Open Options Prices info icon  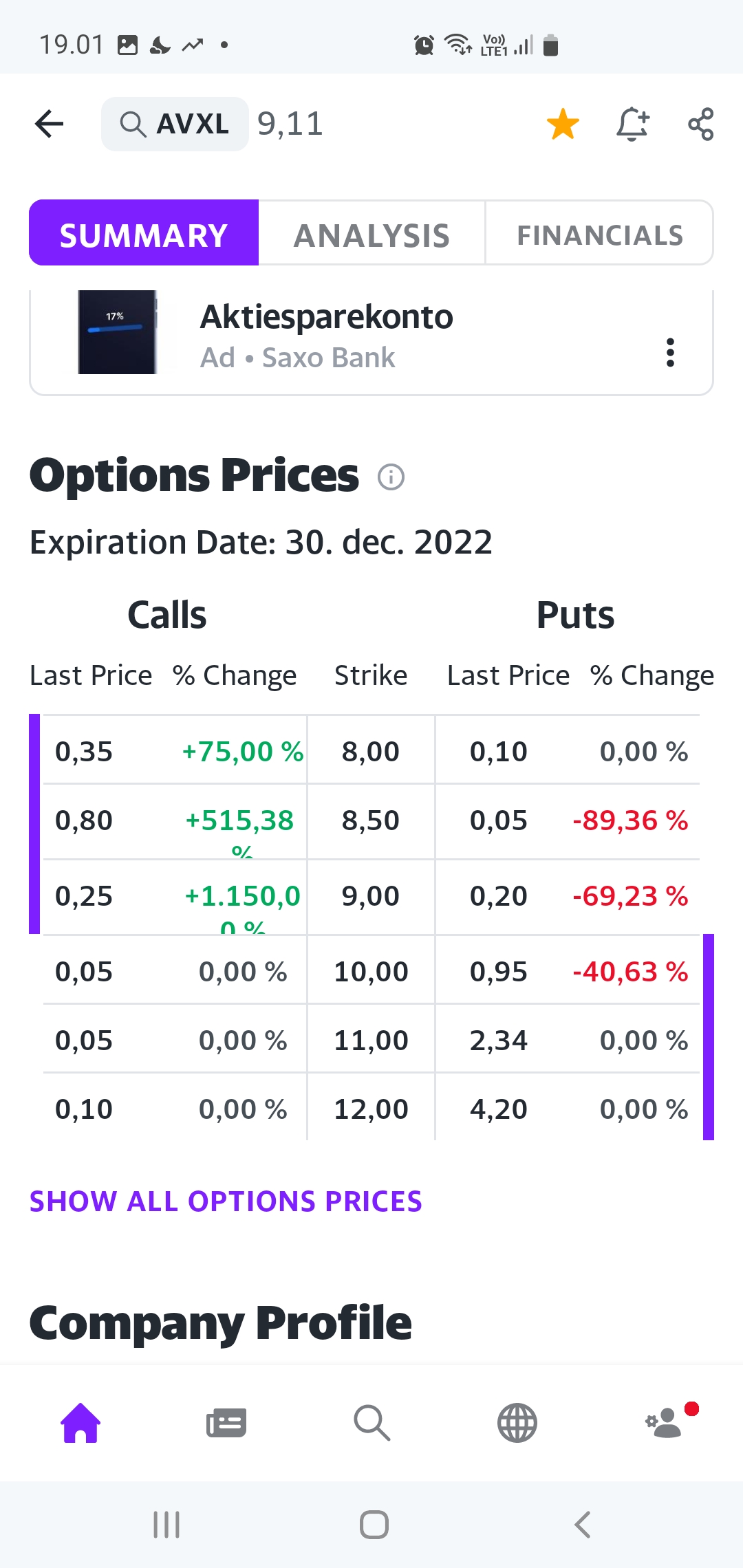point(391,477)
